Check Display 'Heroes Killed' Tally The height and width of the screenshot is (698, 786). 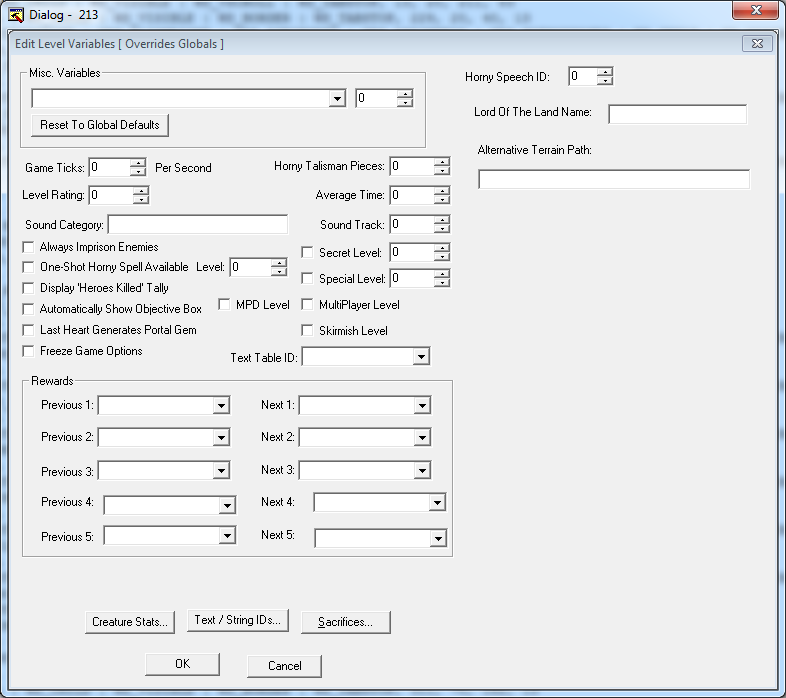click(x=28, y=288)
